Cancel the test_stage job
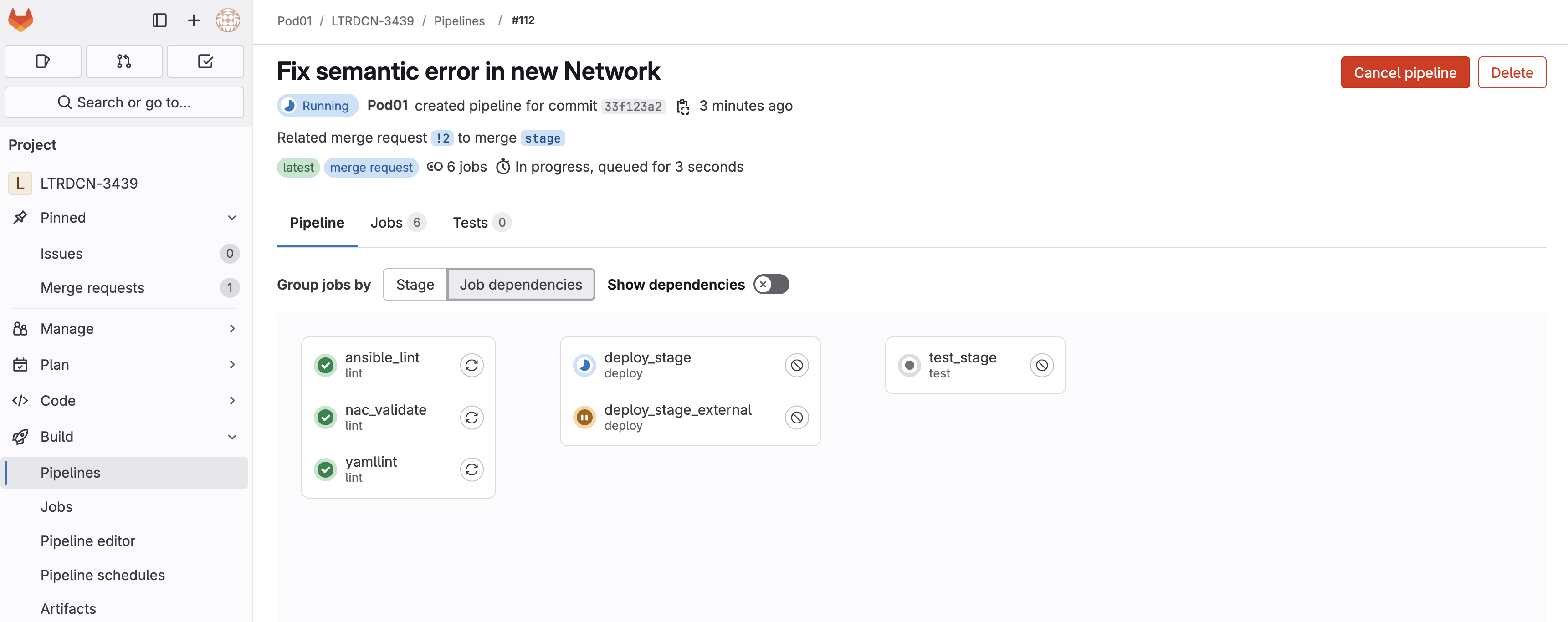Image resolution: width=1568 pixels, height=622 pixels. (x=1041, y=365)
